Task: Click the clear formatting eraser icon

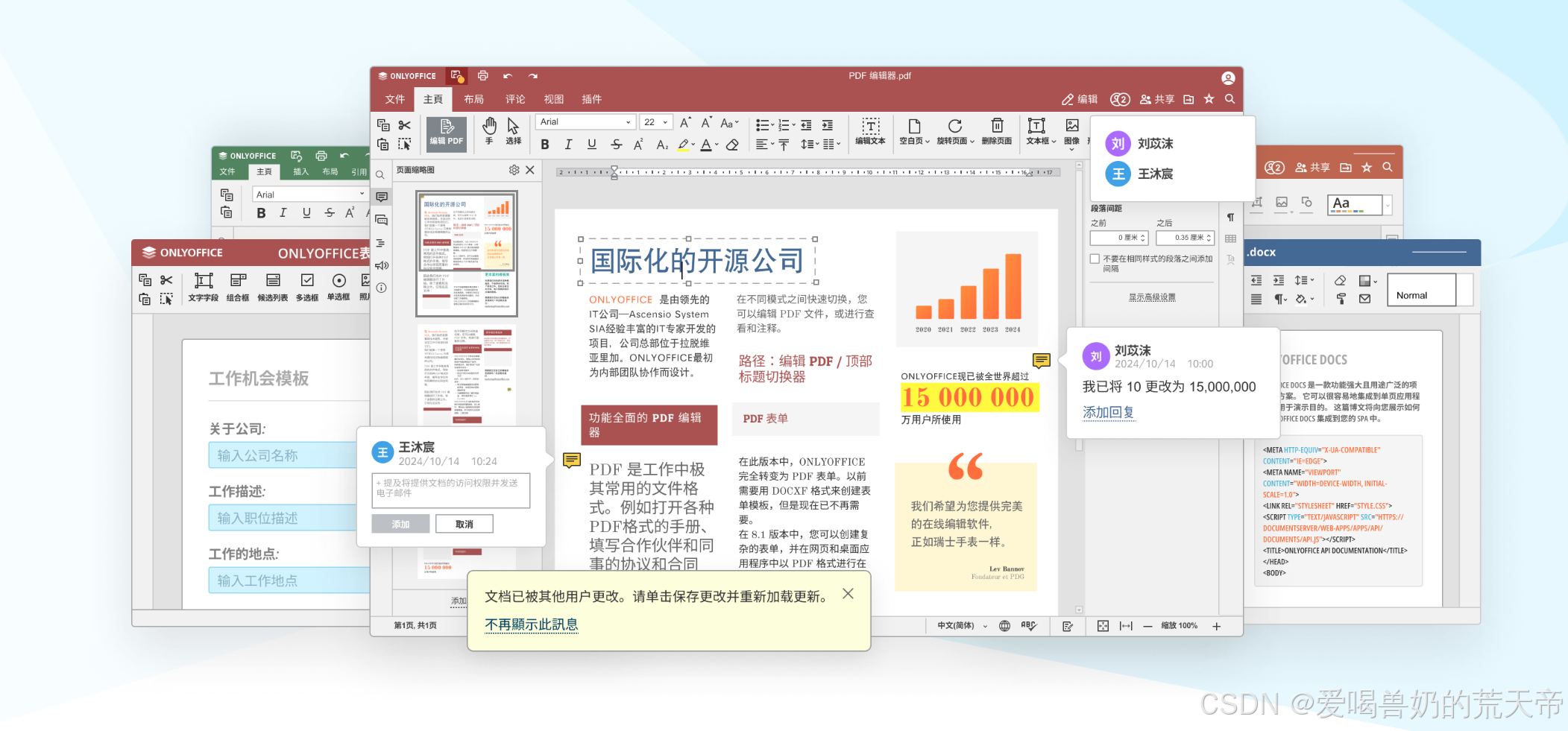Action: click(x=732, y=145)
